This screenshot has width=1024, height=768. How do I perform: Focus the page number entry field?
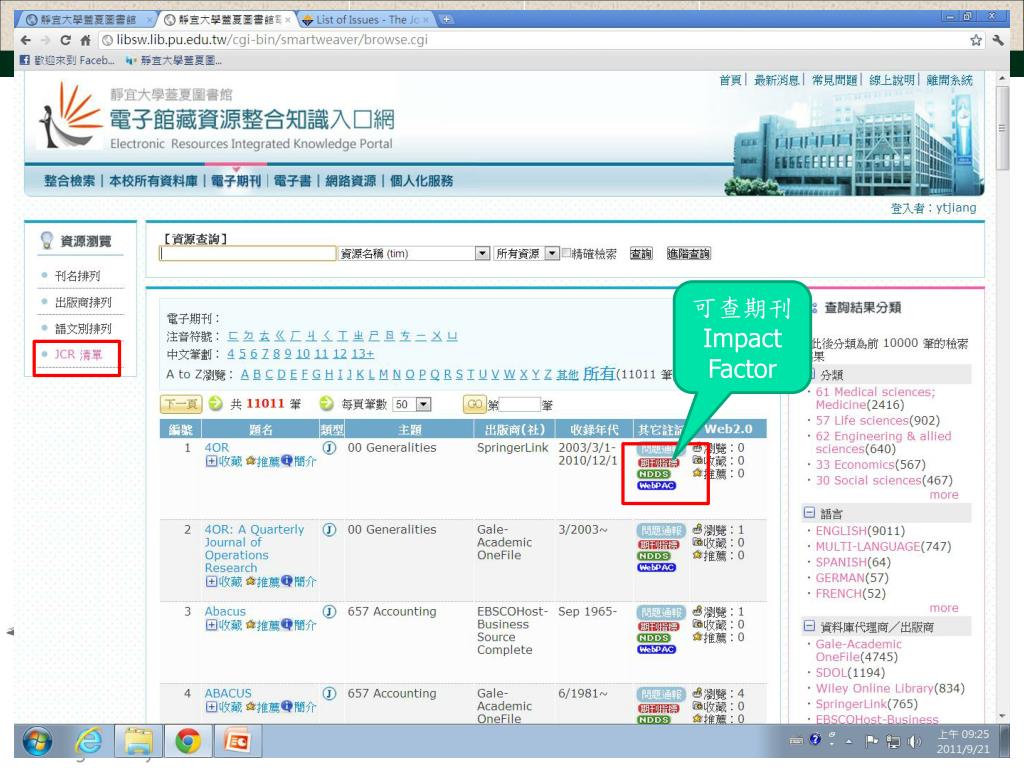coord(520,405)
